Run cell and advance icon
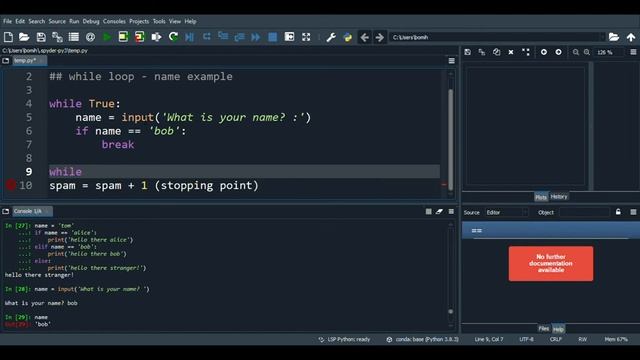This screenshot has height=360, width=640. pos(140,37)
